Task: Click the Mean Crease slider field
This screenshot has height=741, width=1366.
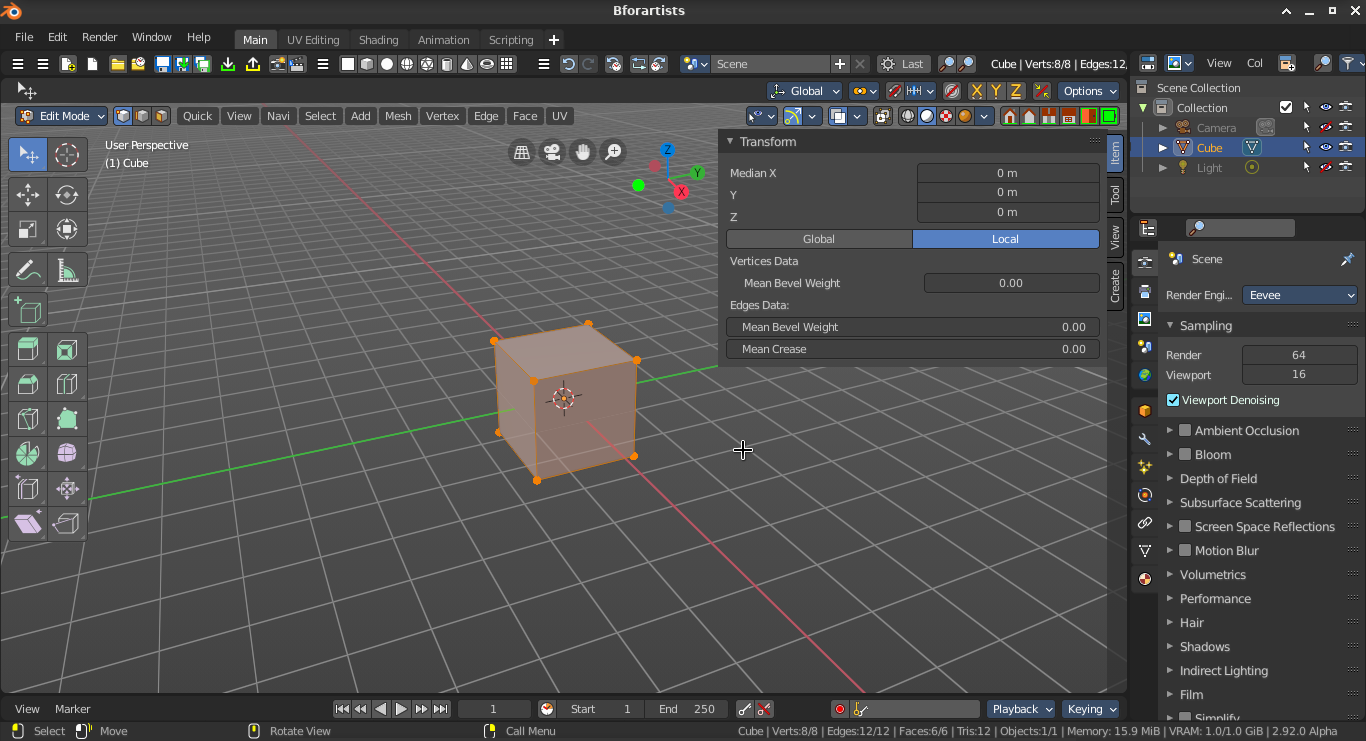Action: [913, 349]
